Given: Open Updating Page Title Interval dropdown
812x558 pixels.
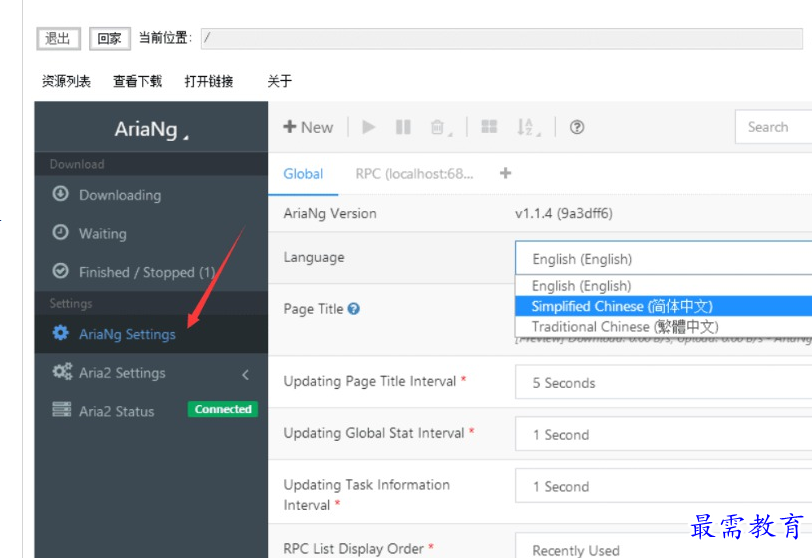Looking at the screenshot, I should (663, 383).
